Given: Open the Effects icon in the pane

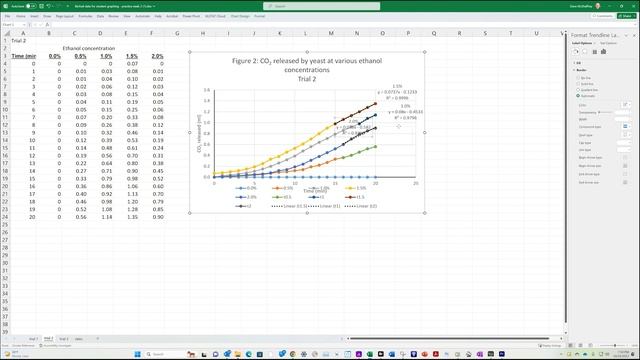Looking at the screenshot, I should [x=585, y=52].
